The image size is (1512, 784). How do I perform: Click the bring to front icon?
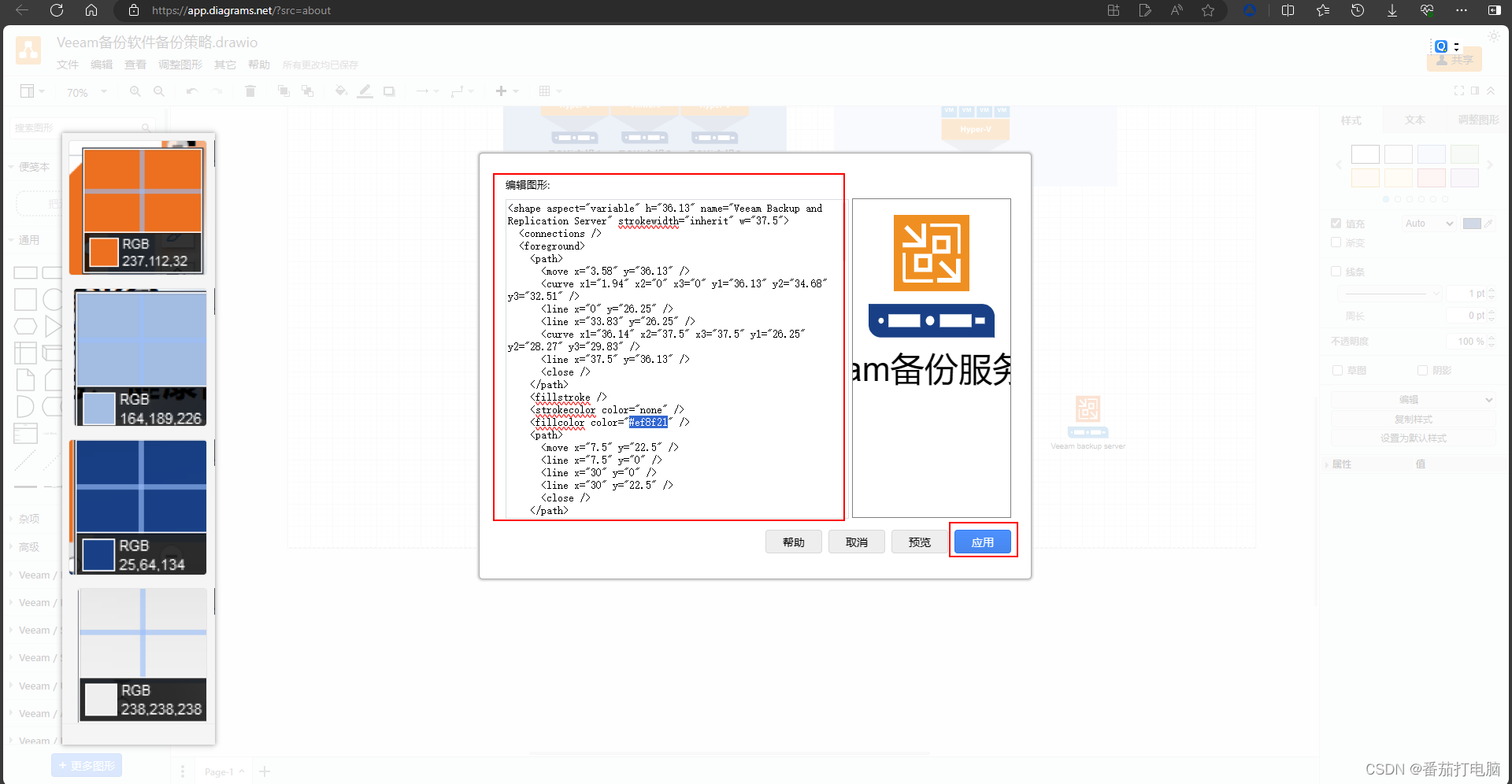tap(283, 91)
